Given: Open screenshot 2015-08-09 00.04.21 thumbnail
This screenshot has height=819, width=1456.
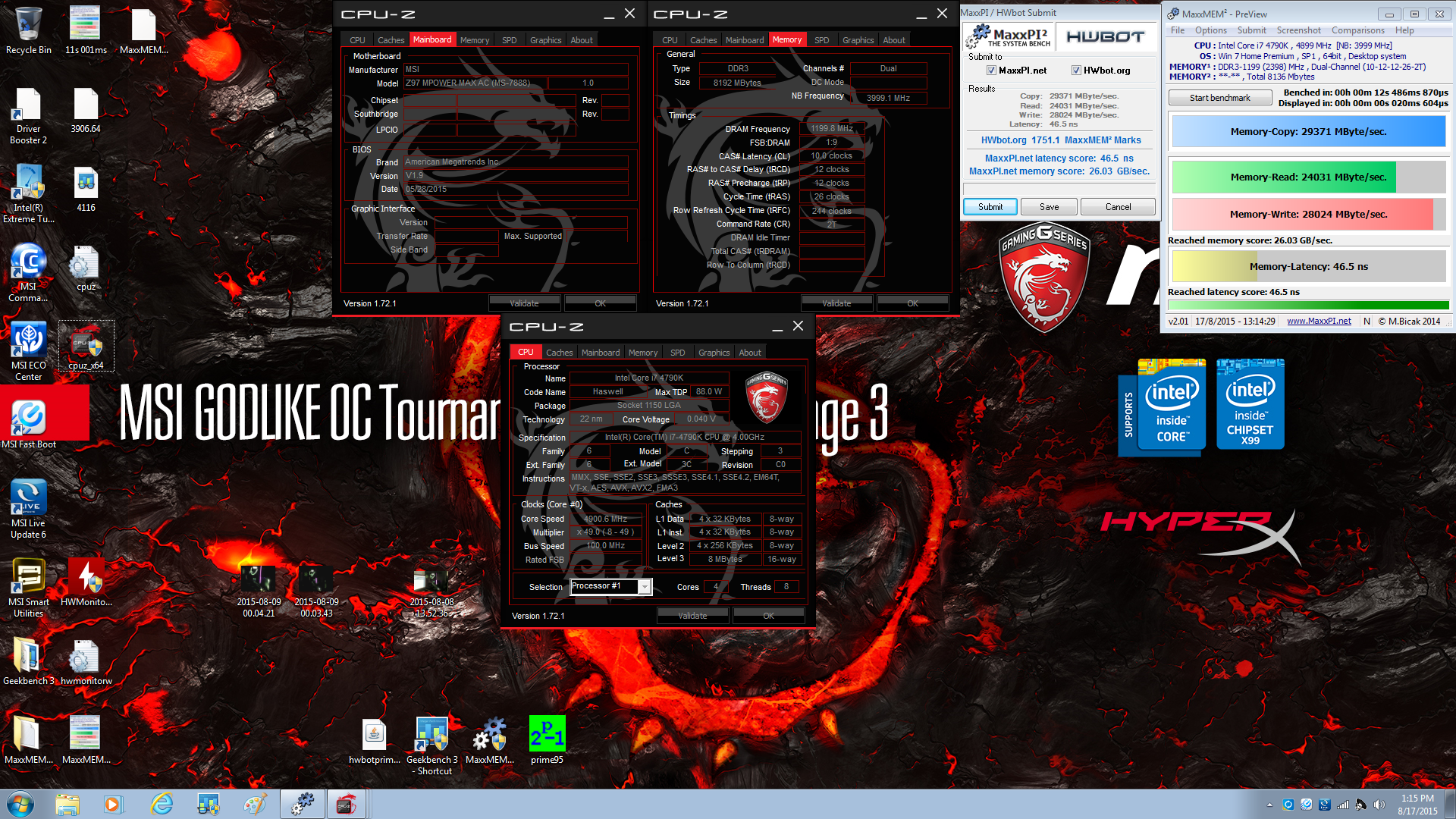Looking at the screenshot, I should 259,591.
